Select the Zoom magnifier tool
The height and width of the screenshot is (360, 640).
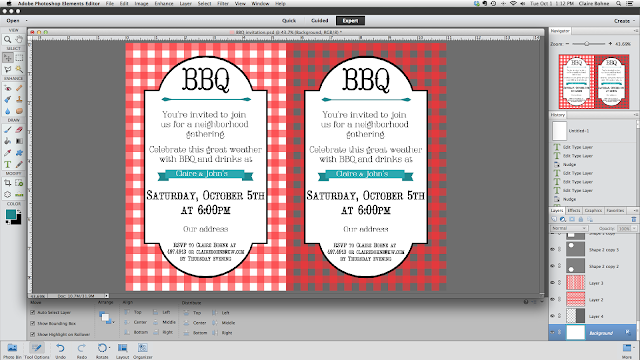[7, 40]
